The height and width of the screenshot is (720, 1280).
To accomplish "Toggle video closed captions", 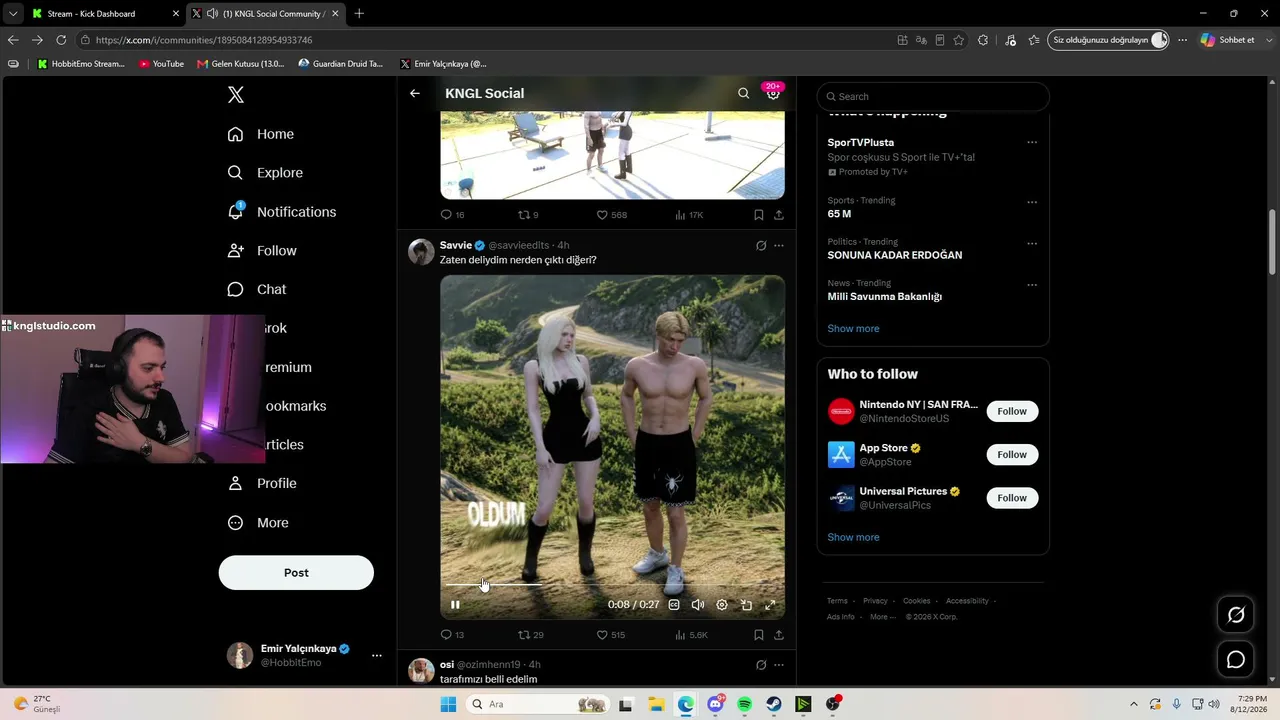I will pos(674,605).
